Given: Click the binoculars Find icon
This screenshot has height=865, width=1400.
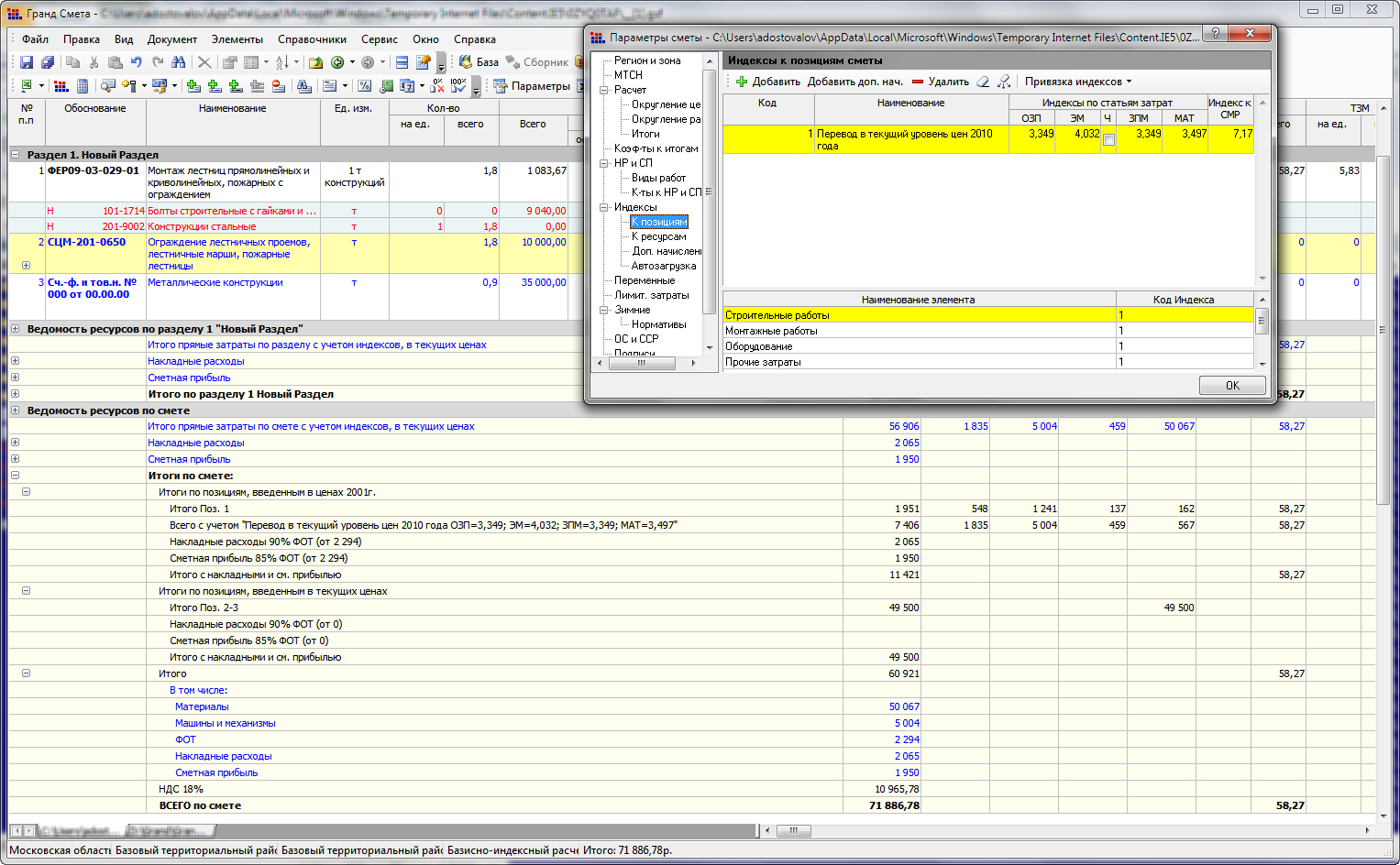Looking at the screenshot, I should click(x=179, y=62).
